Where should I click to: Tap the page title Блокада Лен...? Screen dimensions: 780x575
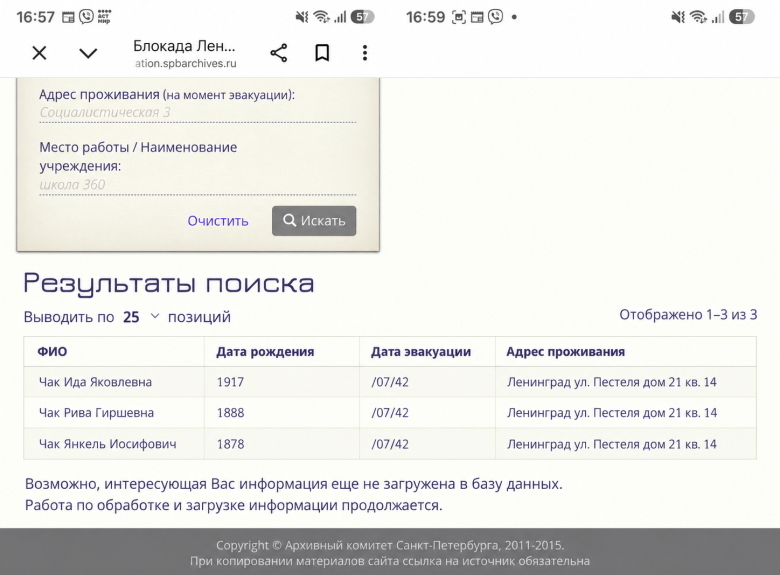pyautogui.click(x=184, y=46)
